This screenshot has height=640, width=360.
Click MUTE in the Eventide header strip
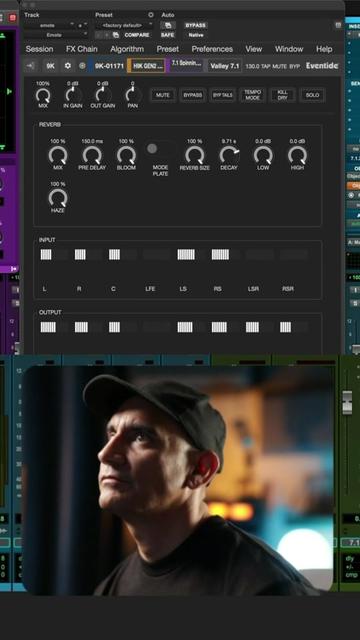point(280,66)
